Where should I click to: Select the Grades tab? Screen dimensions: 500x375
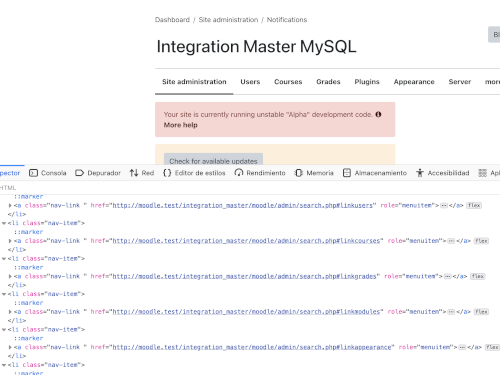[x=328, y=82]
